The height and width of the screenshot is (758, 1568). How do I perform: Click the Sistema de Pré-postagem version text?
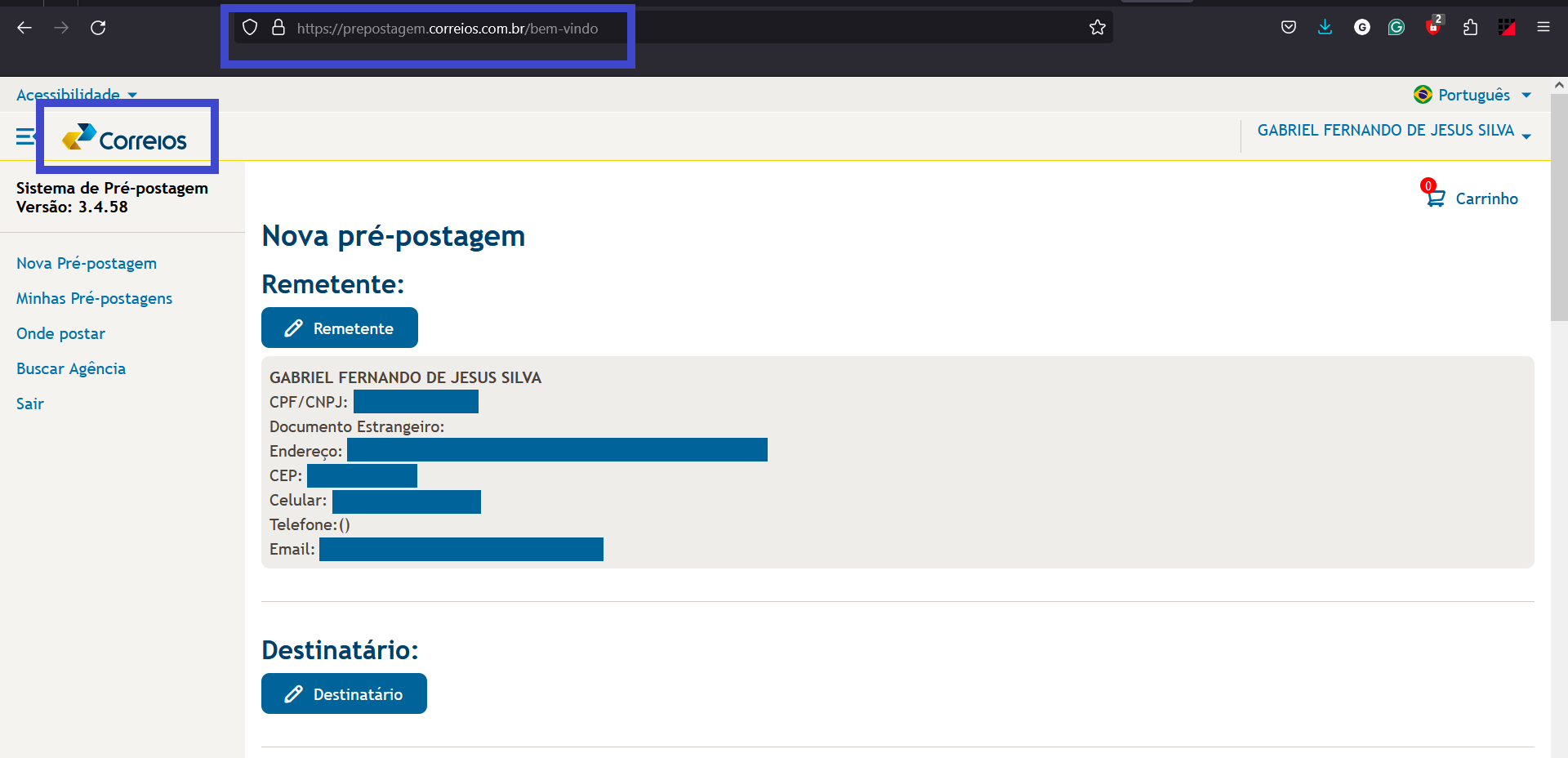click(112, 197)
